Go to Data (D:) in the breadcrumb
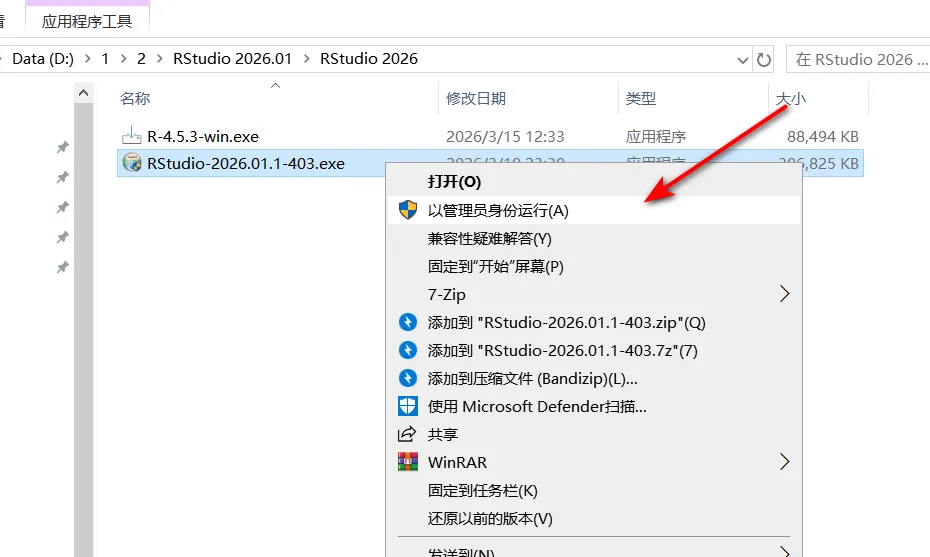 43,59
